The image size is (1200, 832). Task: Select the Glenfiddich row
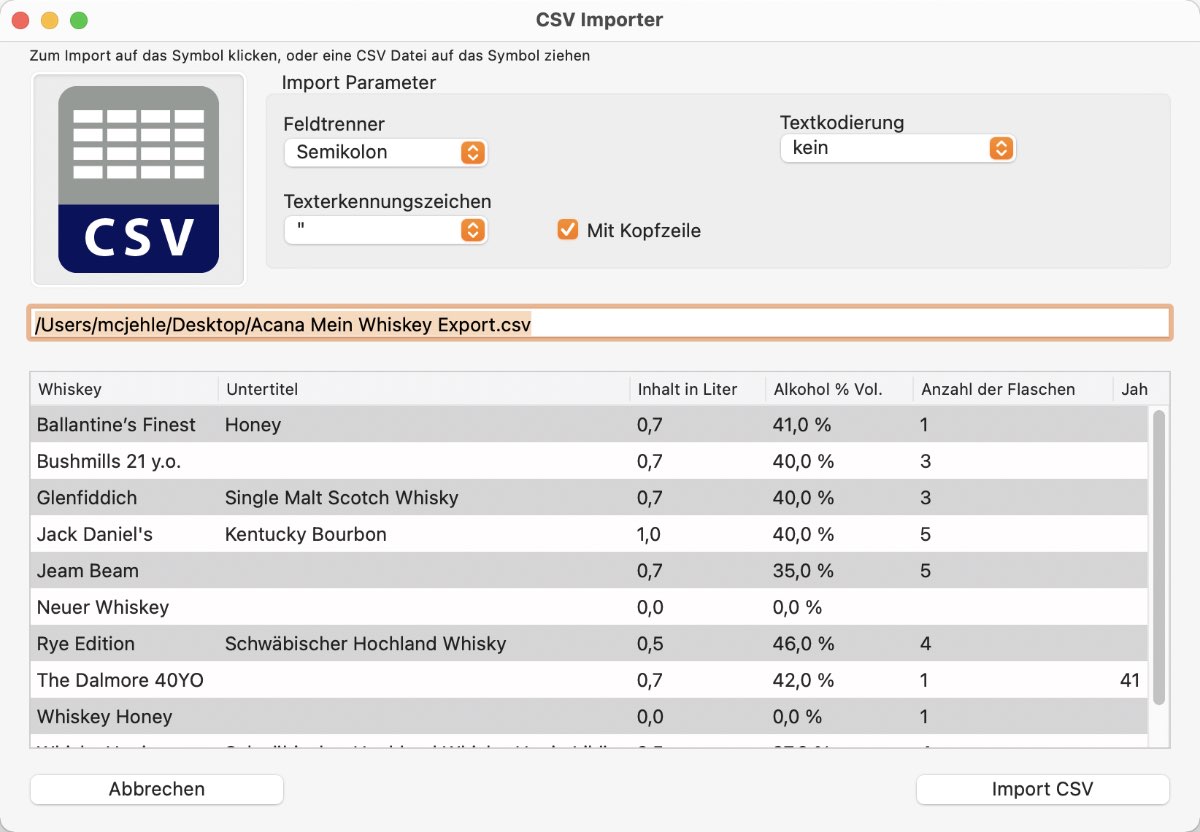[589, 498]
